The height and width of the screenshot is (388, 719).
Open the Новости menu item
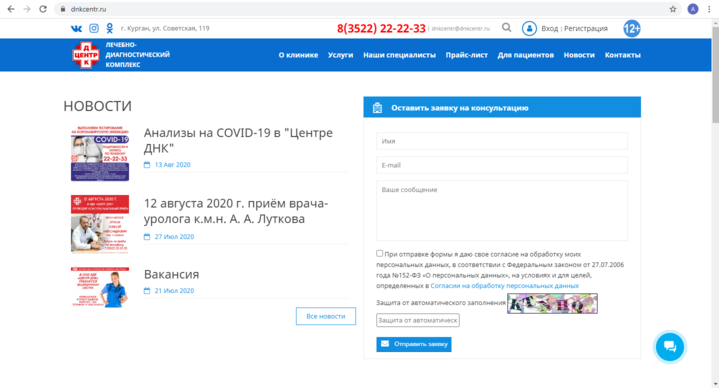(579, 55)
